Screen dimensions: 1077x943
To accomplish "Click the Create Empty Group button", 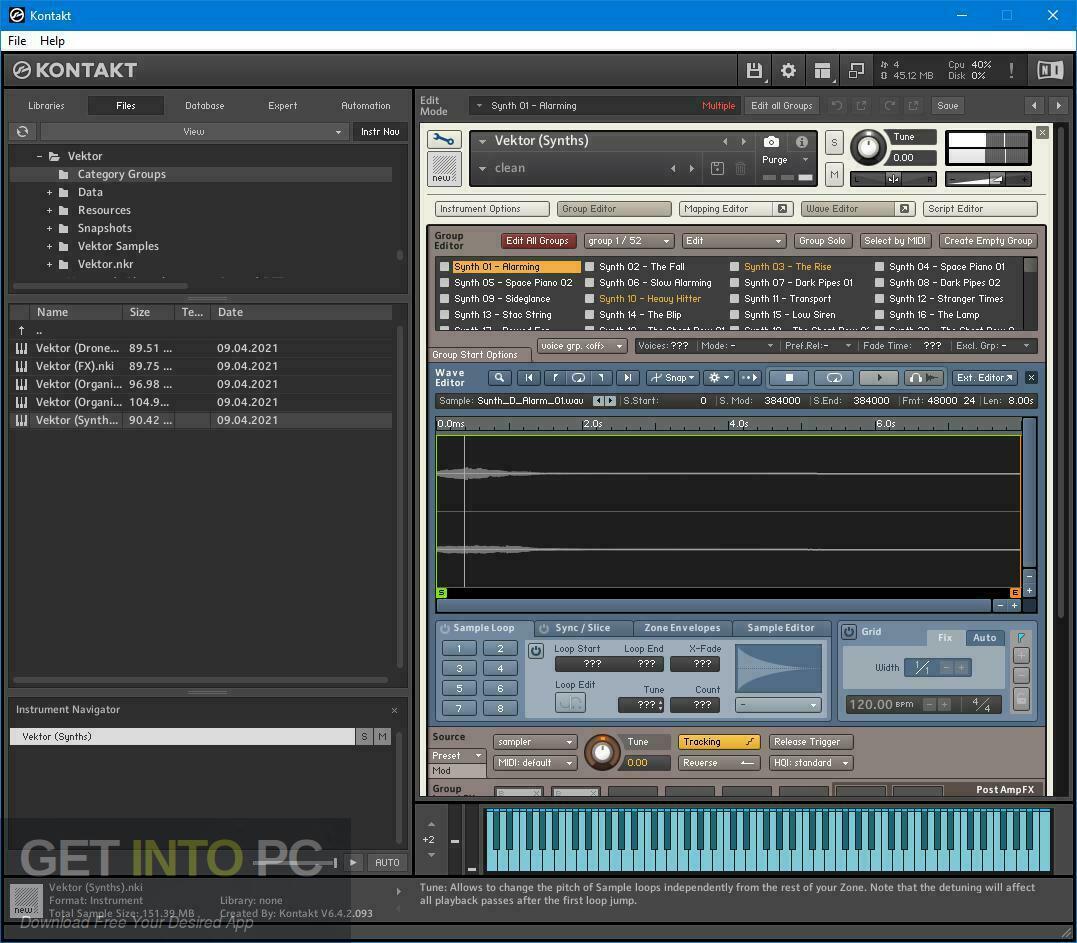I will (x=988, y=241).
